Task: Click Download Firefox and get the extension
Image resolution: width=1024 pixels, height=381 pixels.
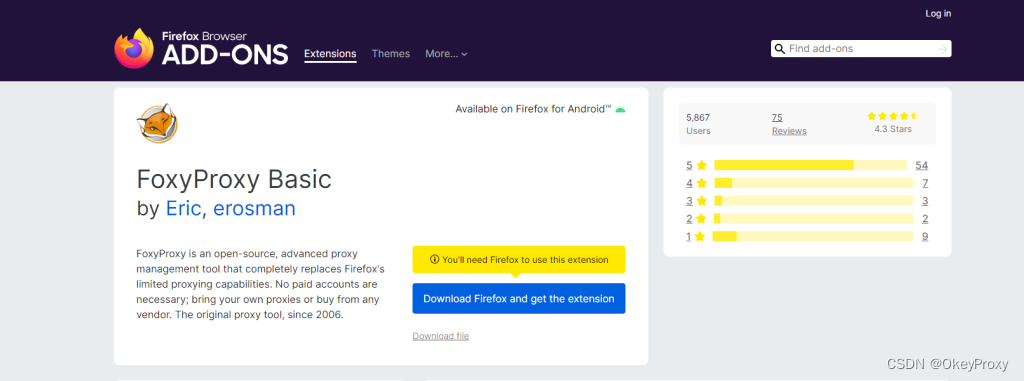Action: 519,299
